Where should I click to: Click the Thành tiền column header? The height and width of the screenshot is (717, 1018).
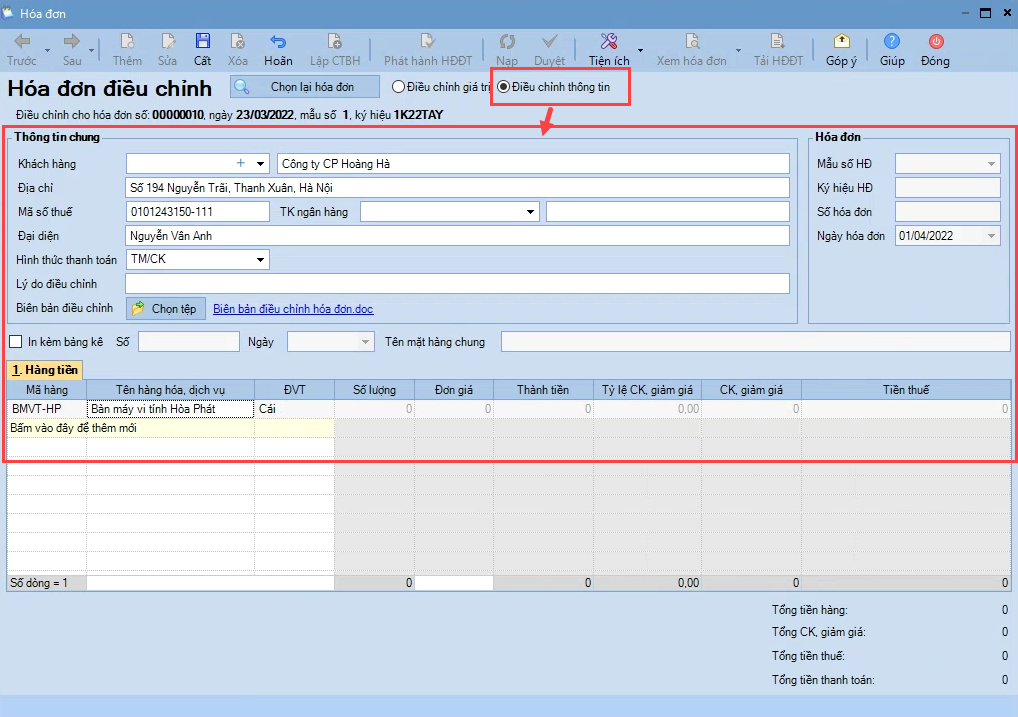(x=543, y=390)
